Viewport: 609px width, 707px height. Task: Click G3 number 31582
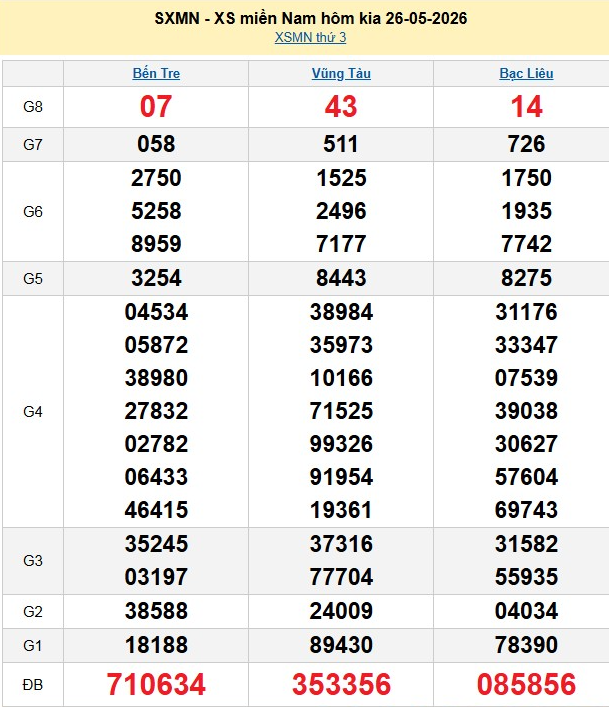[526, 544]
